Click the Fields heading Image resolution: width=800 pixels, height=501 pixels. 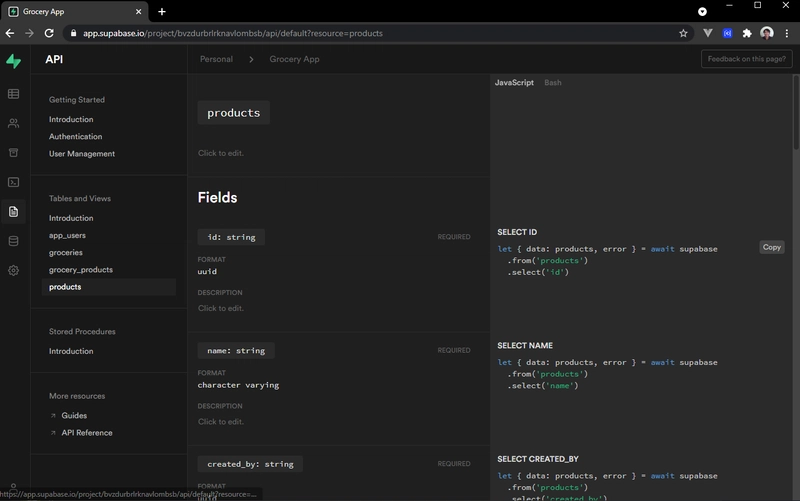click(217, 198)
